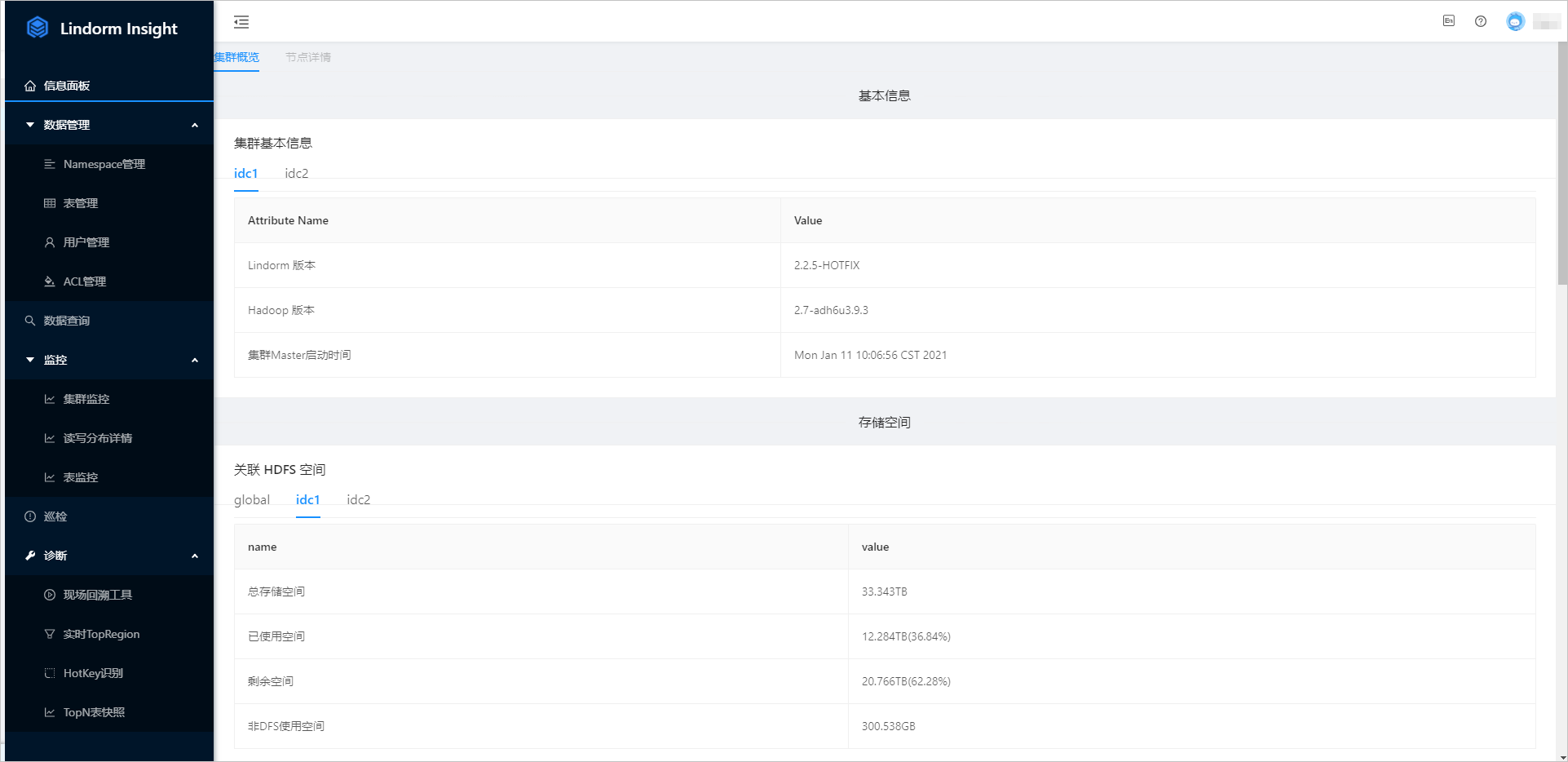Screen dimensions: 1568x762
Task: Click the 集群Master启动时间 row label
Action: [299, 355]
